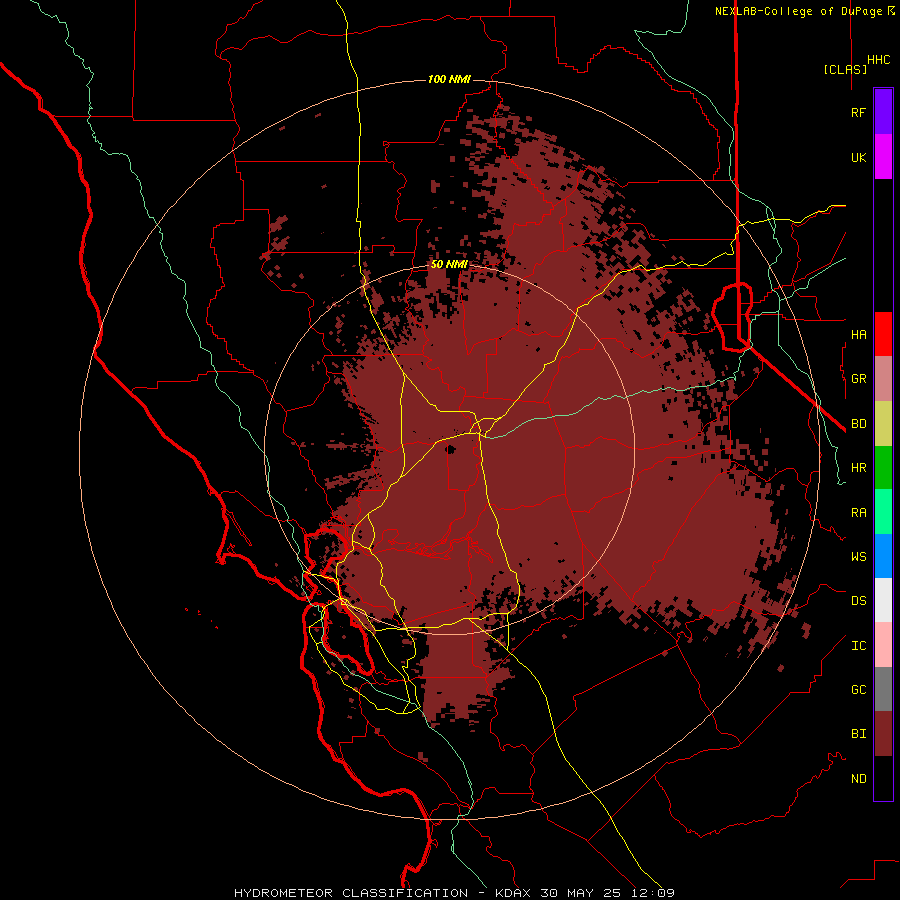The width and height of the screenshot is (900, 900).
Task: Click the [CLAS] legend header
Action: click(845, 69)
